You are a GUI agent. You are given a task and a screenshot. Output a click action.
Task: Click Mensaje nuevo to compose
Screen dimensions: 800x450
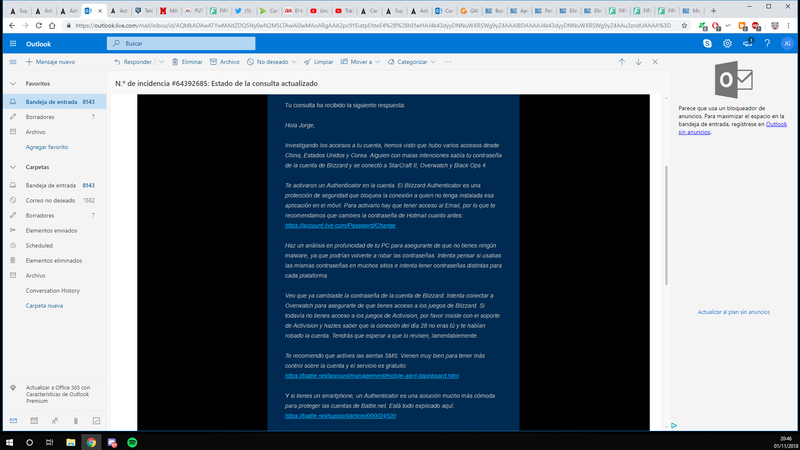click(51, 62)
